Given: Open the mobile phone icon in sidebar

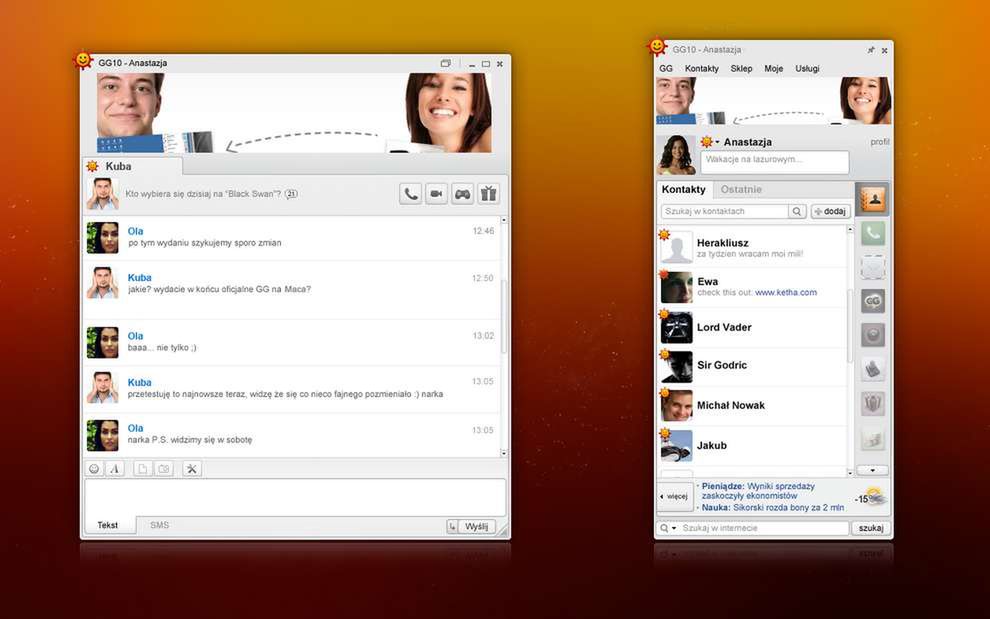Looking at the screenshot, I should pyautogui.click(x=873, y=369).
